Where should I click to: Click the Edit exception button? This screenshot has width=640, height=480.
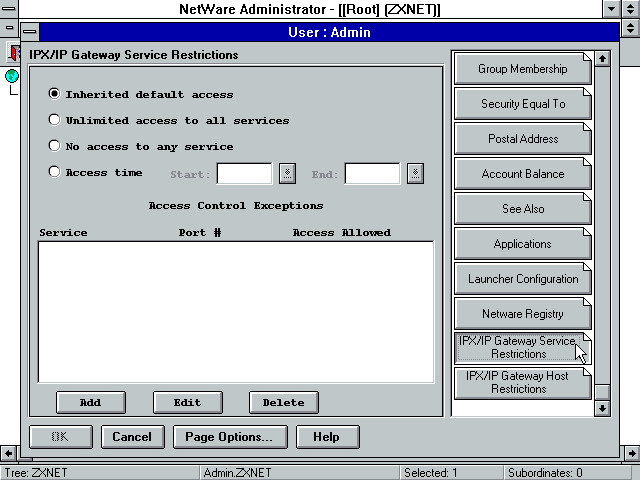tap(188, 402)
